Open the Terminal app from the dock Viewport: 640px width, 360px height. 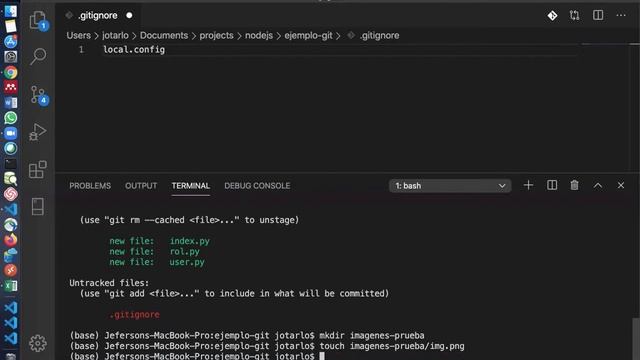tap(11, 164)
